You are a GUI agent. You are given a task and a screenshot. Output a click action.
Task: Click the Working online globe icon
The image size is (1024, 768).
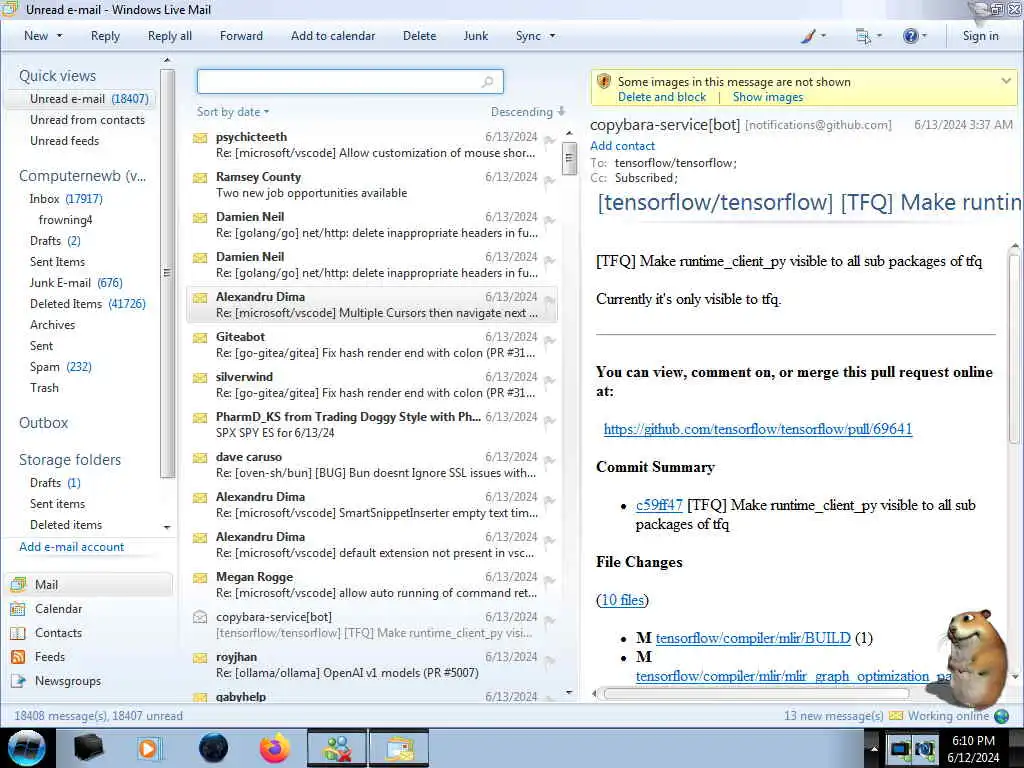(x=1001, y=716)
